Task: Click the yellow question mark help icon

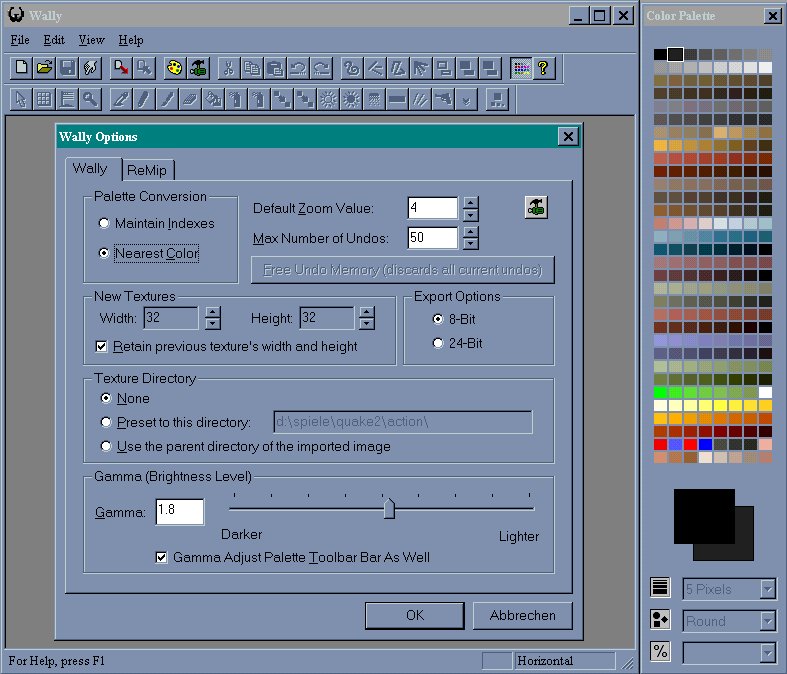Action: (543, 68)
